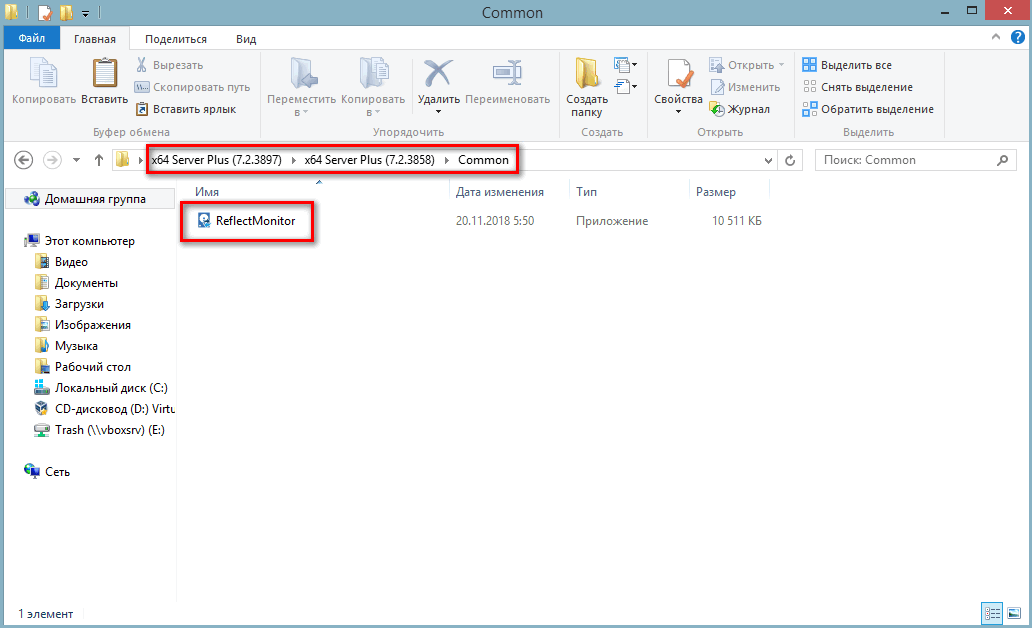Go up one folder level arrow
The width and height of the screenshot is (1032, 628).
[x=98, y=160]
